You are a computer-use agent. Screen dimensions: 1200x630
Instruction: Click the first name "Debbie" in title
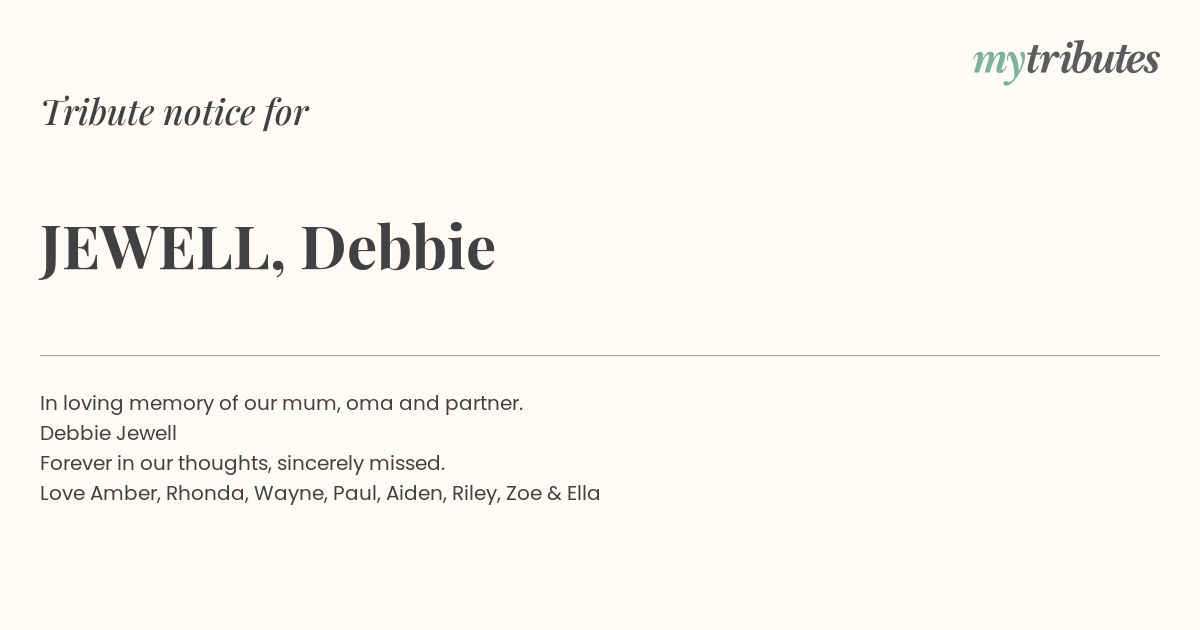point(398,246)
